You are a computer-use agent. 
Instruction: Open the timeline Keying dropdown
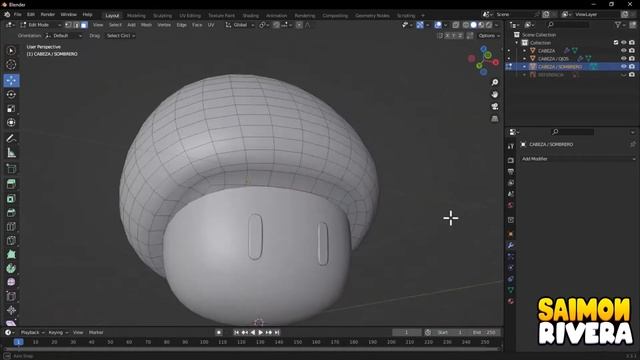coord(58,333)
